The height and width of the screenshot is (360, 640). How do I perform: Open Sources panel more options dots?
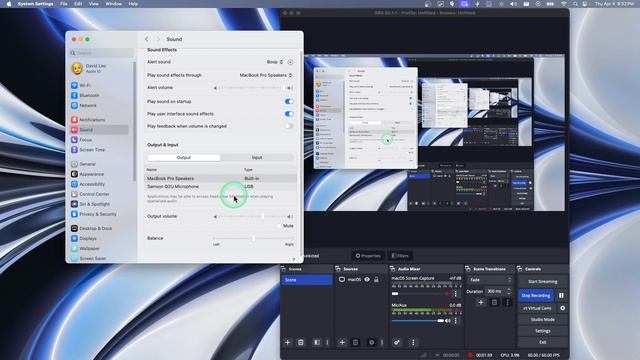382,342
